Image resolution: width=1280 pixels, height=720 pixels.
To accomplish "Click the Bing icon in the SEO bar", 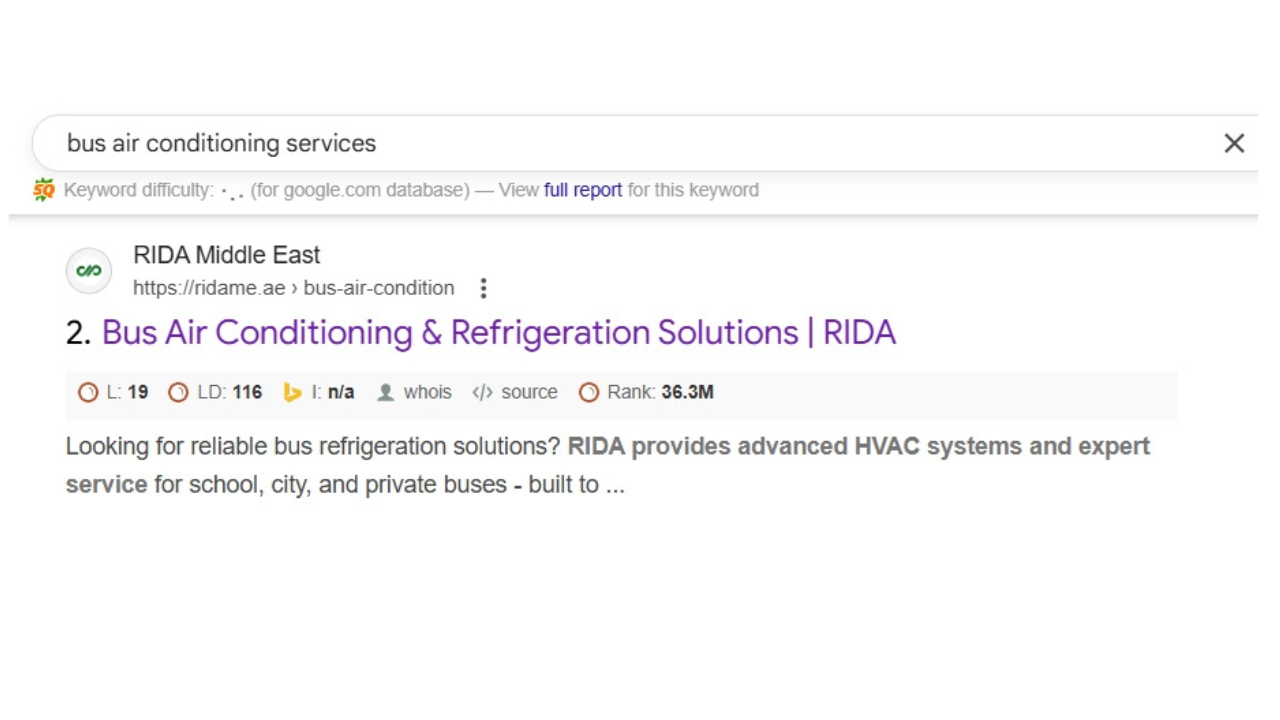I will point(292,392).
